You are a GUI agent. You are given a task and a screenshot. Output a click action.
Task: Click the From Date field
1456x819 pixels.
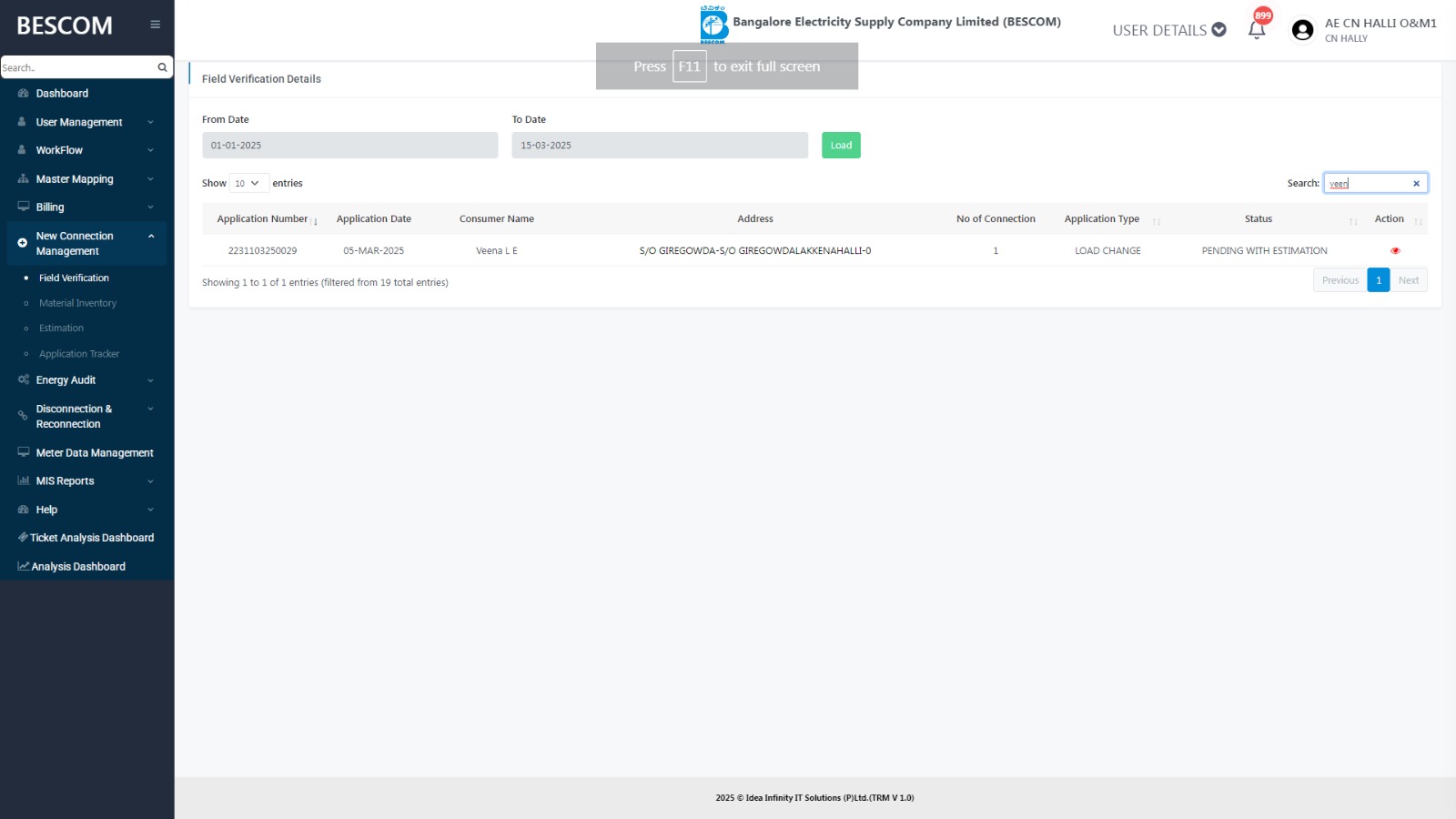tap(350, 146)
